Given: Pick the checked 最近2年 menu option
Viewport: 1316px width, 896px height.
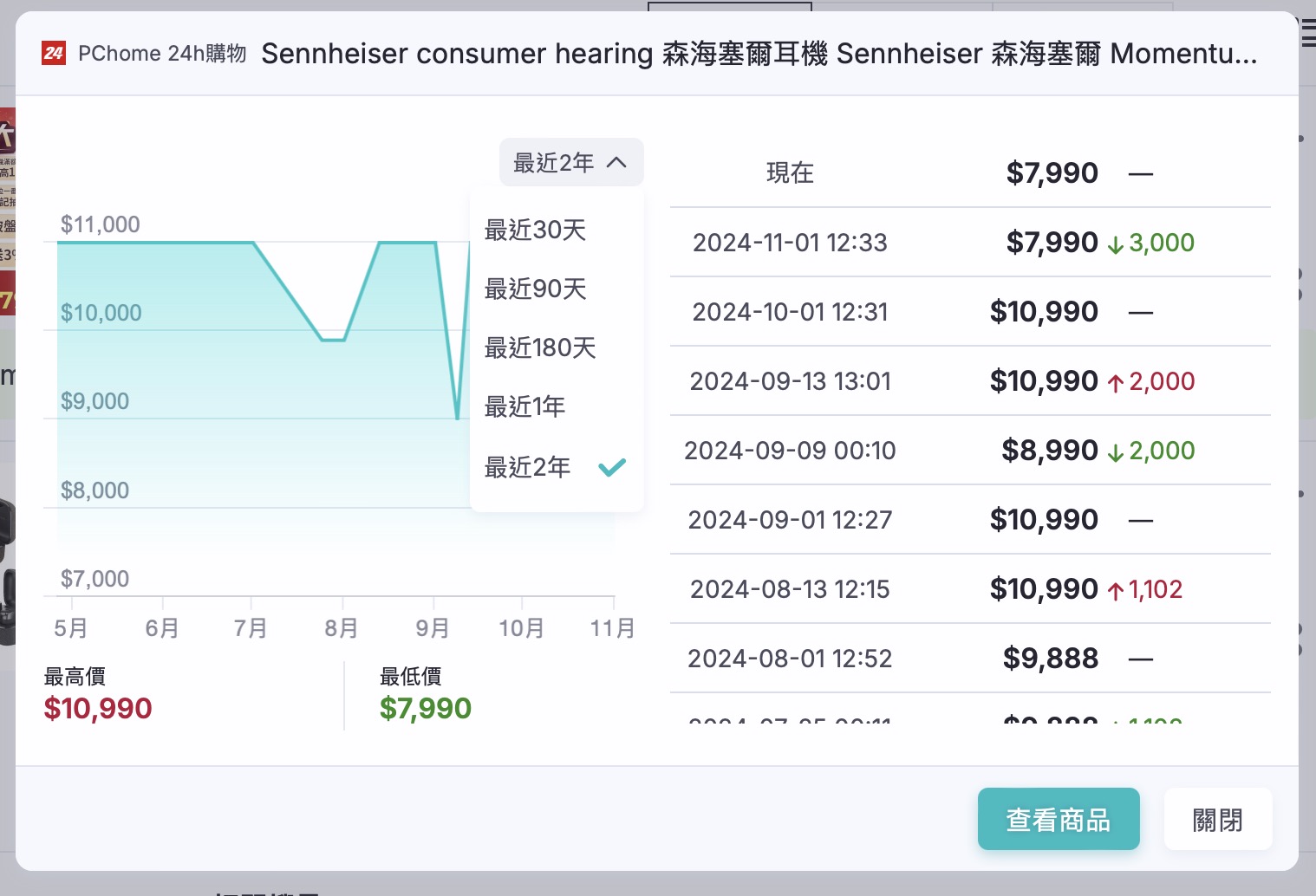Looking at the screenshot, I should pos(556,467).
